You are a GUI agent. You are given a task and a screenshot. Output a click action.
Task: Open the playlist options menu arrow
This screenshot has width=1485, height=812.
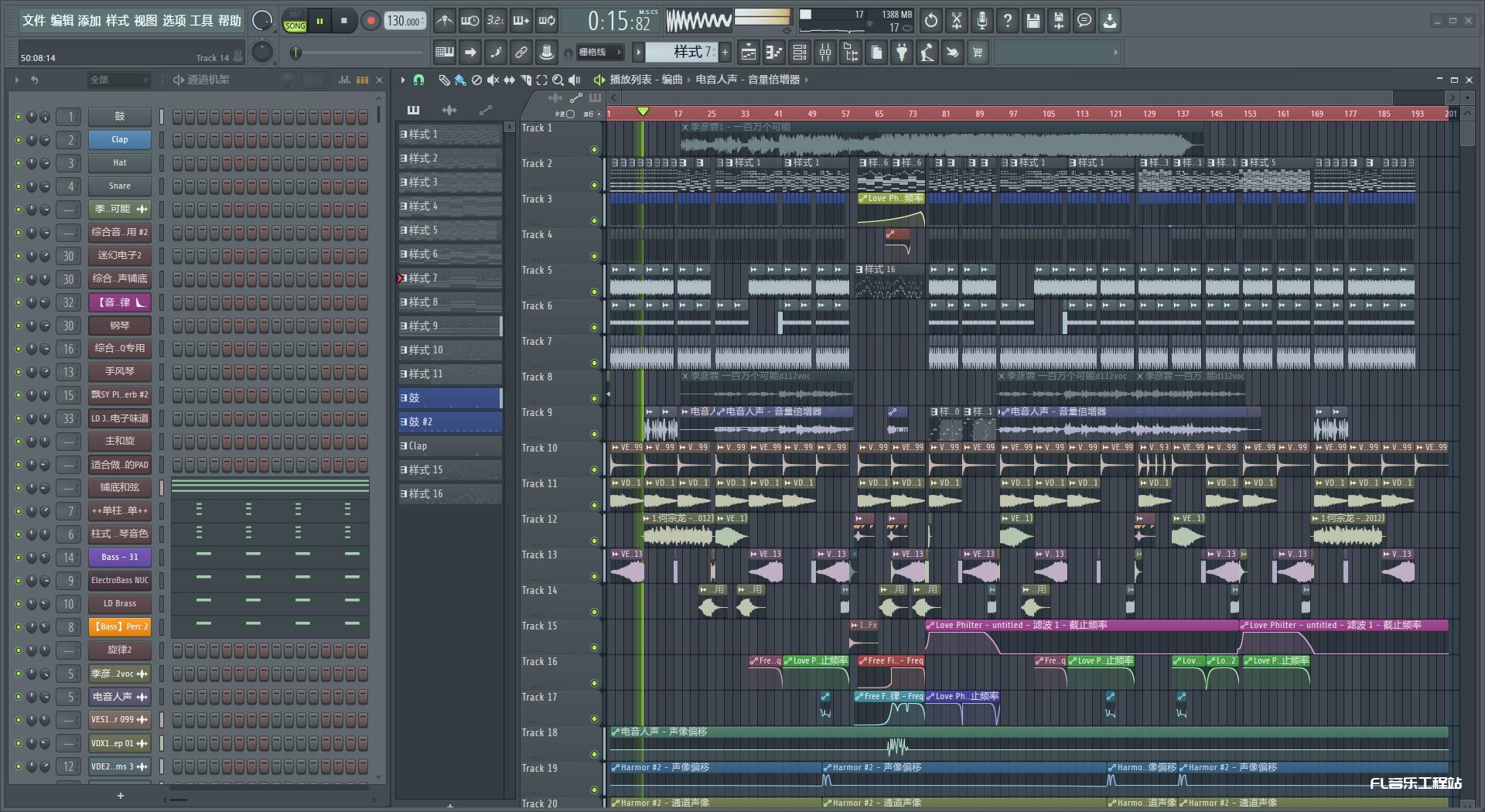[403, 80]
